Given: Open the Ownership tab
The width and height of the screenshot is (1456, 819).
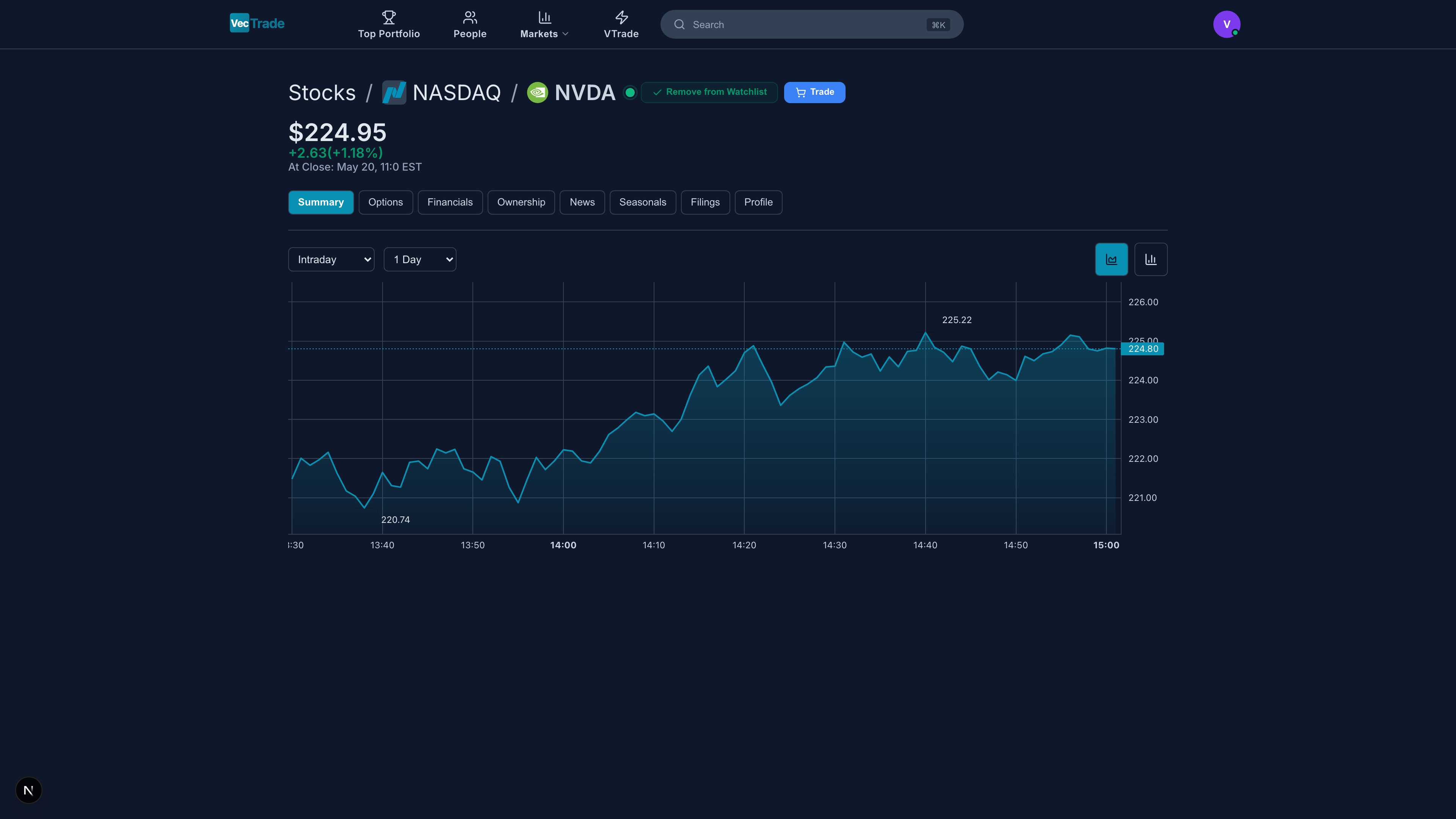Looking at the screenshot, I should click(x=521, y=202).
